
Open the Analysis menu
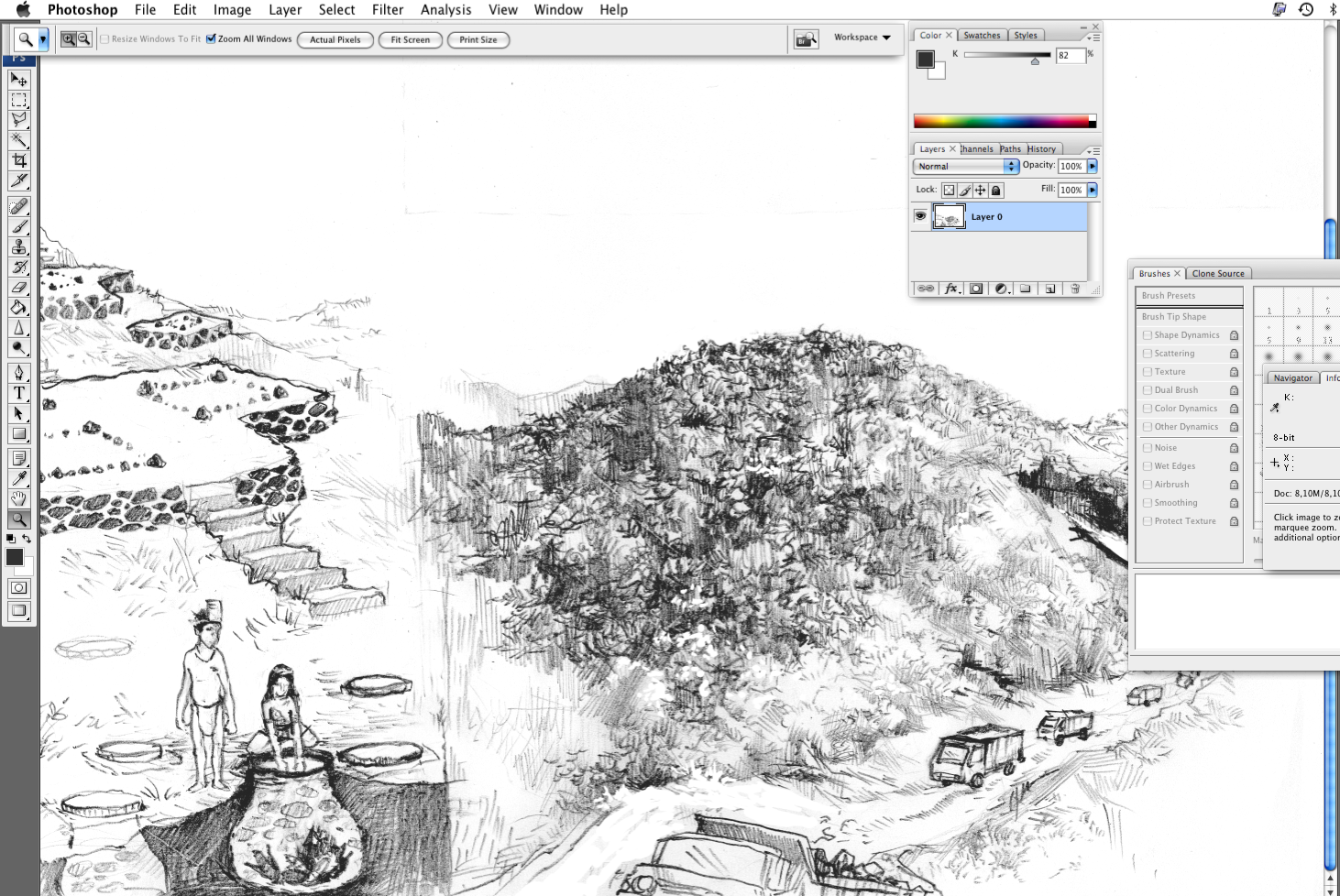(445, 9)
